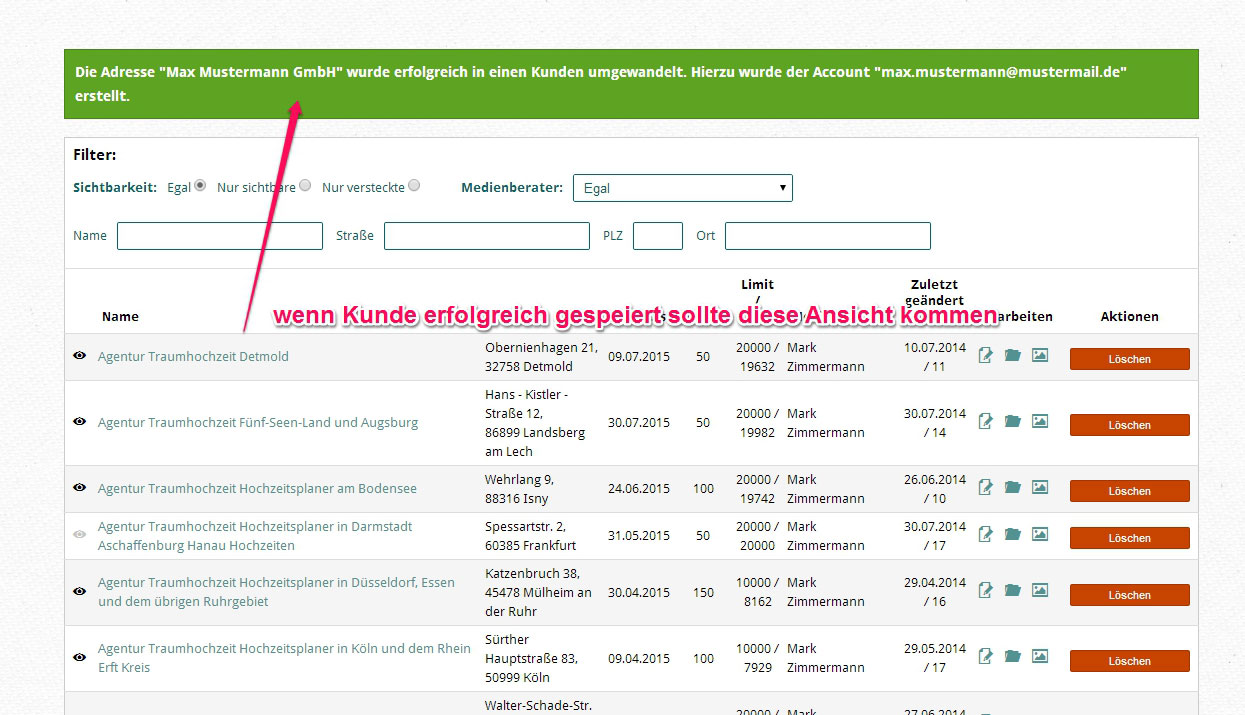Open folder icon for the Düsseldorf, Essen row

click(x=1012, y=591)
